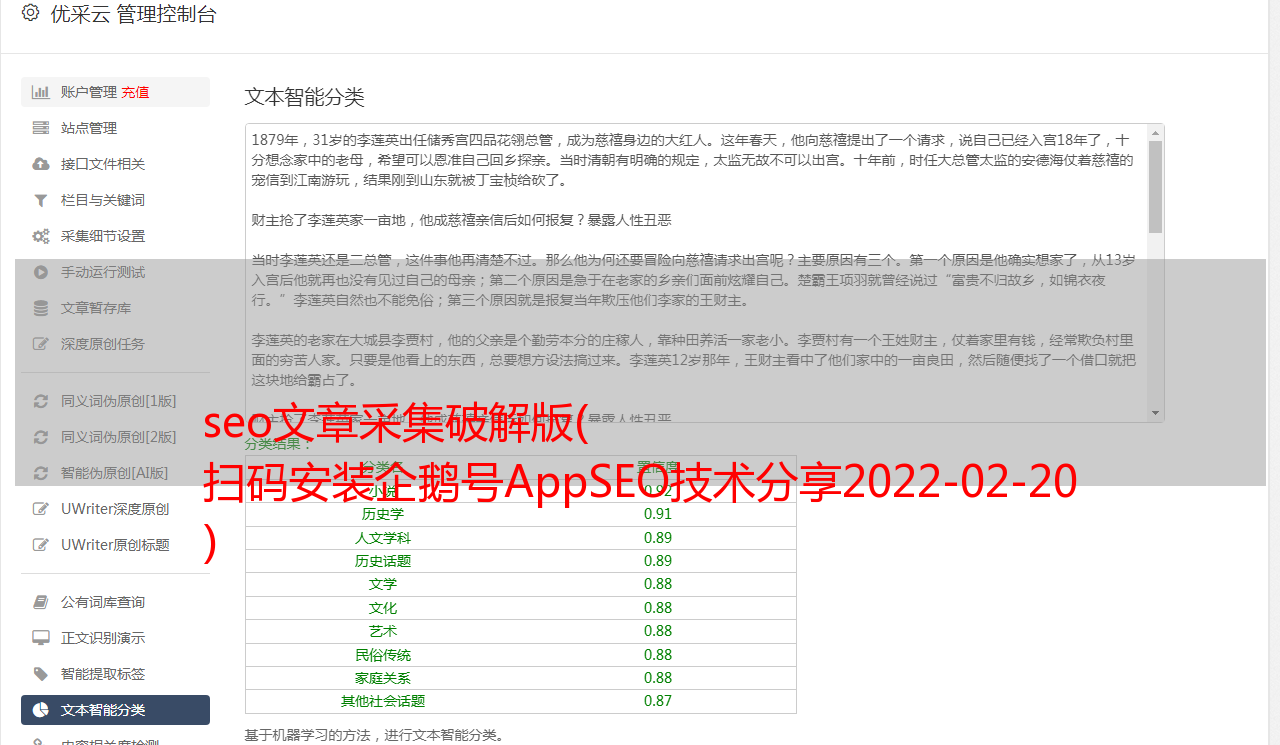Screen dimensions: 1280x745
Task: Click the cloud download icon for 接口文件相关
Action: [x=41, y=164]
